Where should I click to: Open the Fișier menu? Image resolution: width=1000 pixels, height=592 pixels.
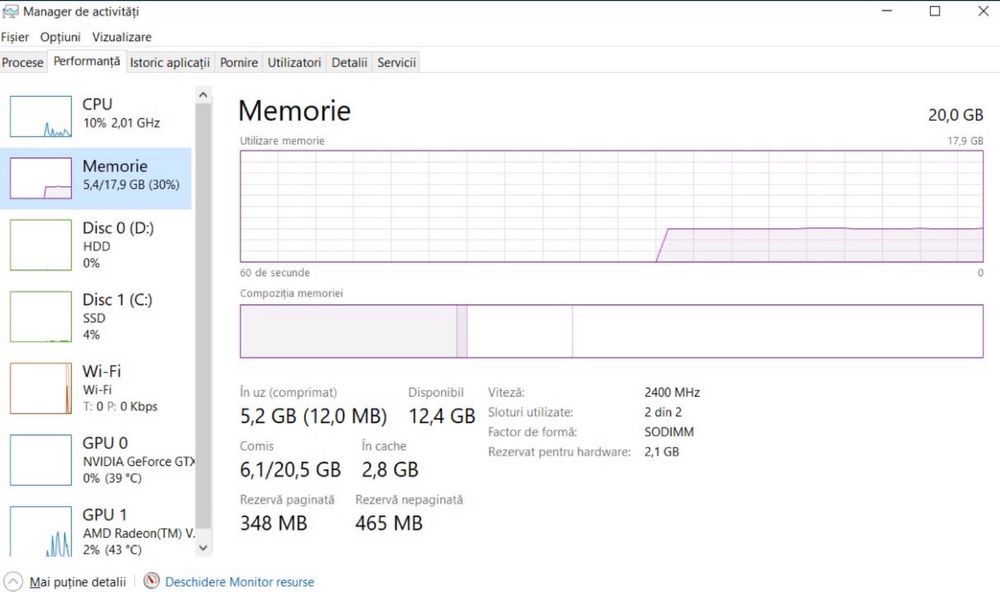point(15,37)
